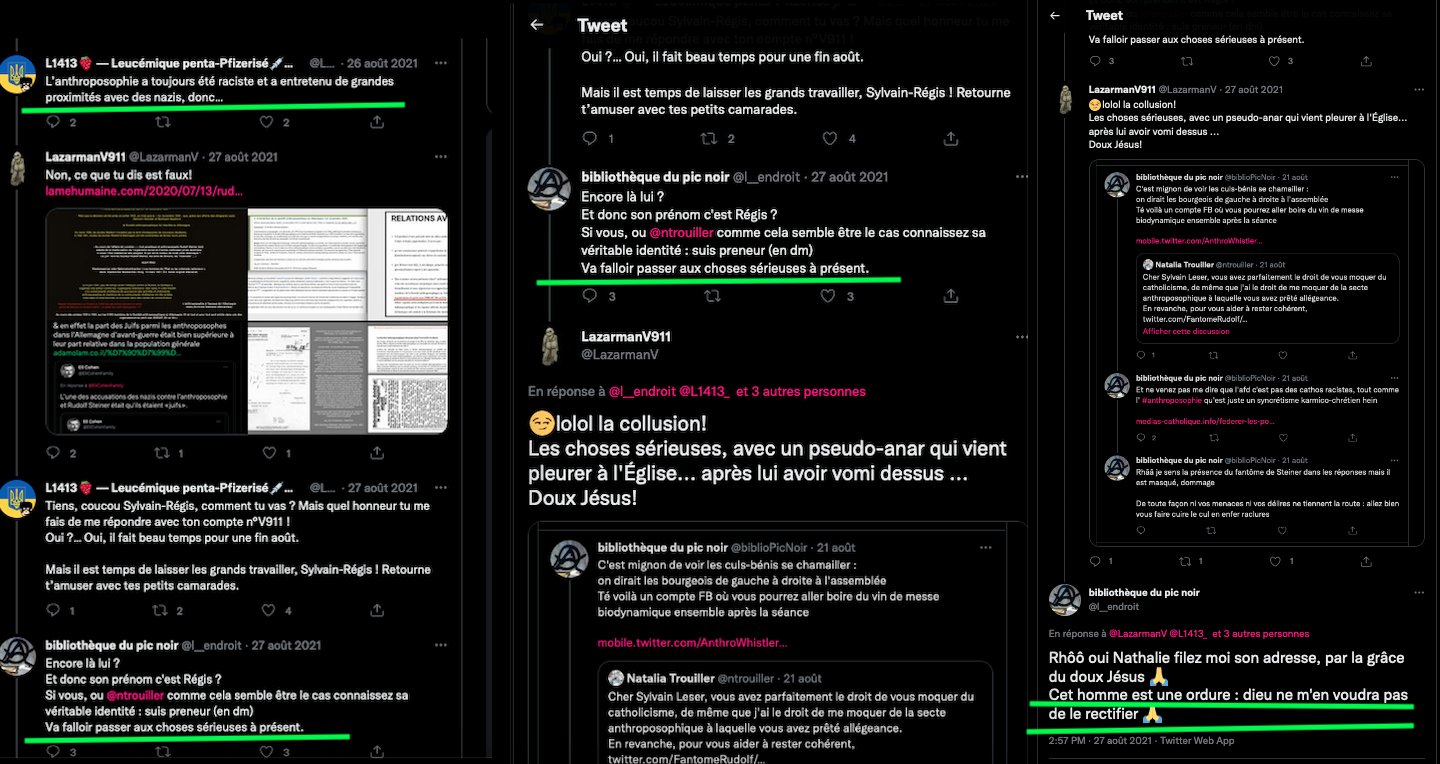
Task: Go back using the middle panel's arrow
Action: [x=536, y=24]
